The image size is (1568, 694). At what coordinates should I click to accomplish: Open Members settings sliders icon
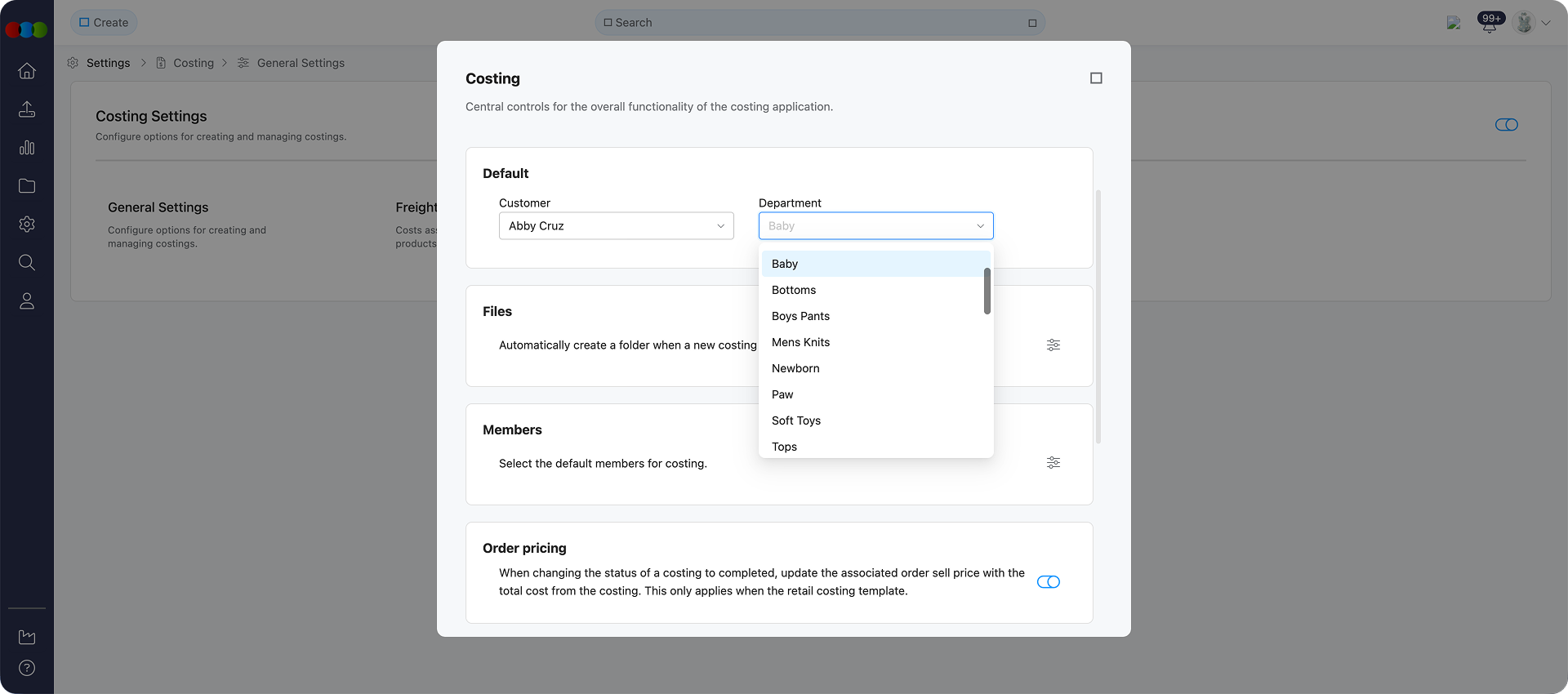click(x=1053, y=463)
